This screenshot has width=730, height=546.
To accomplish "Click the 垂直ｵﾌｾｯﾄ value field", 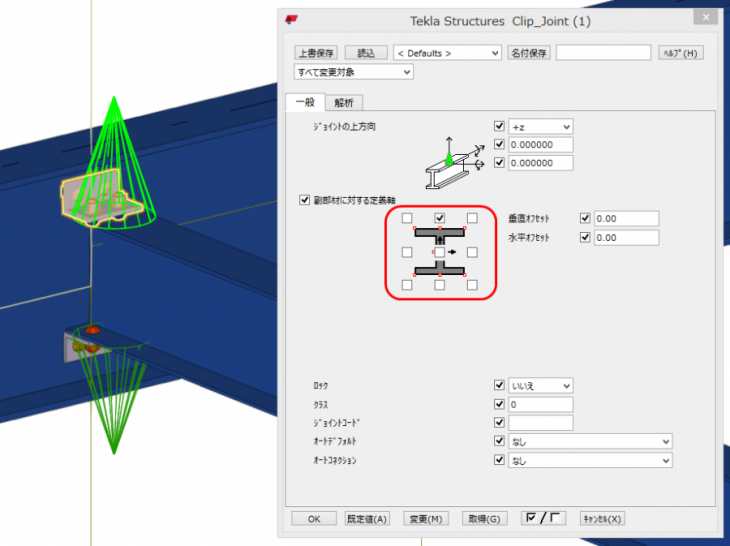I will 627,219.
